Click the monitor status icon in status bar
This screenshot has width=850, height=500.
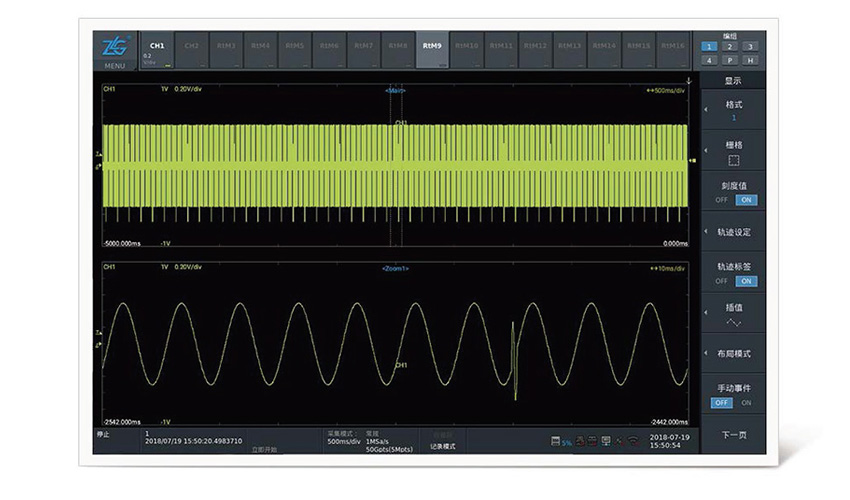(x=606, y=441)
